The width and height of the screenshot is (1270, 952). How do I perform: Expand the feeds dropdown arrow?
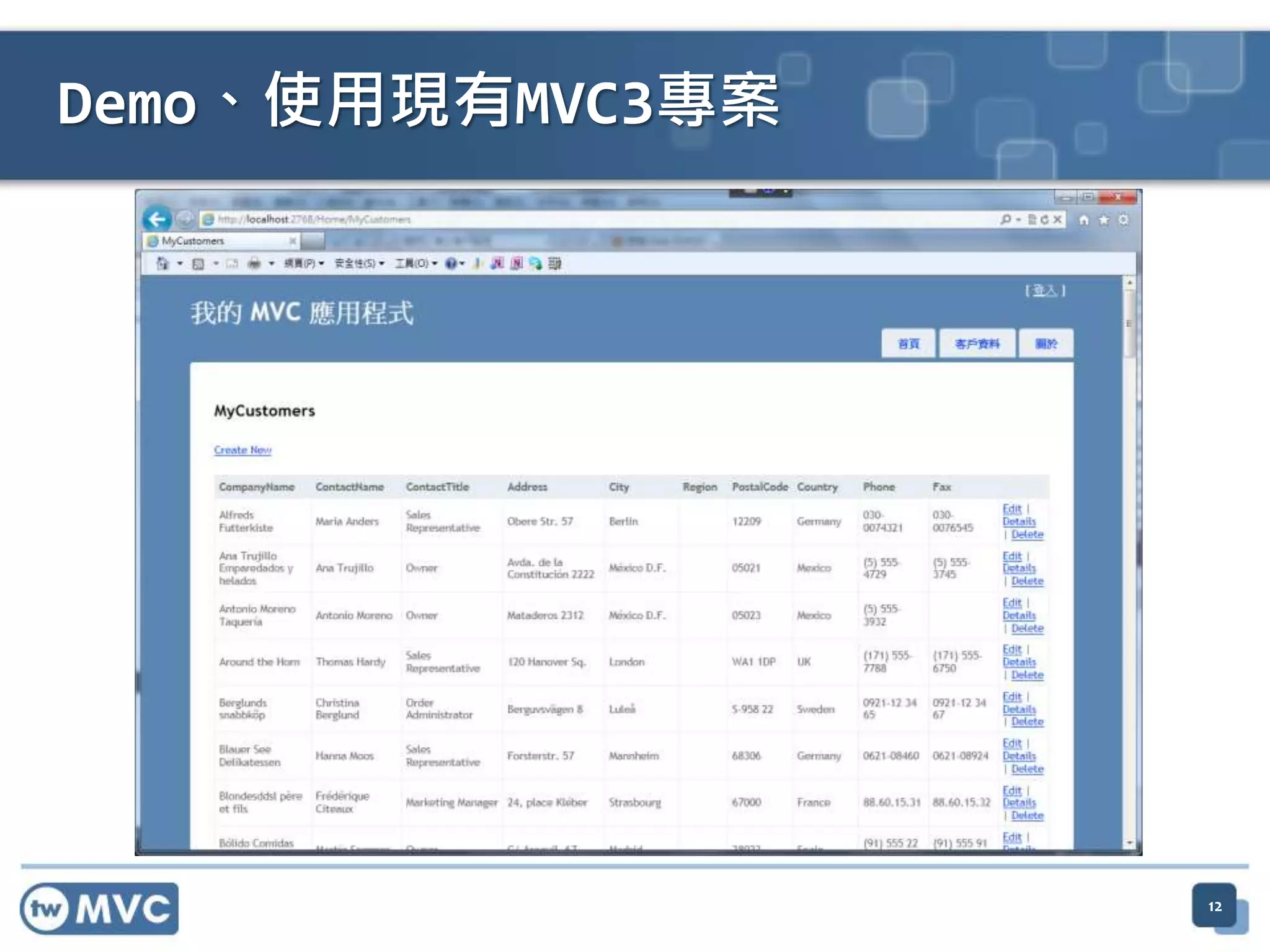pyautogui.click(x=216, y=264)
